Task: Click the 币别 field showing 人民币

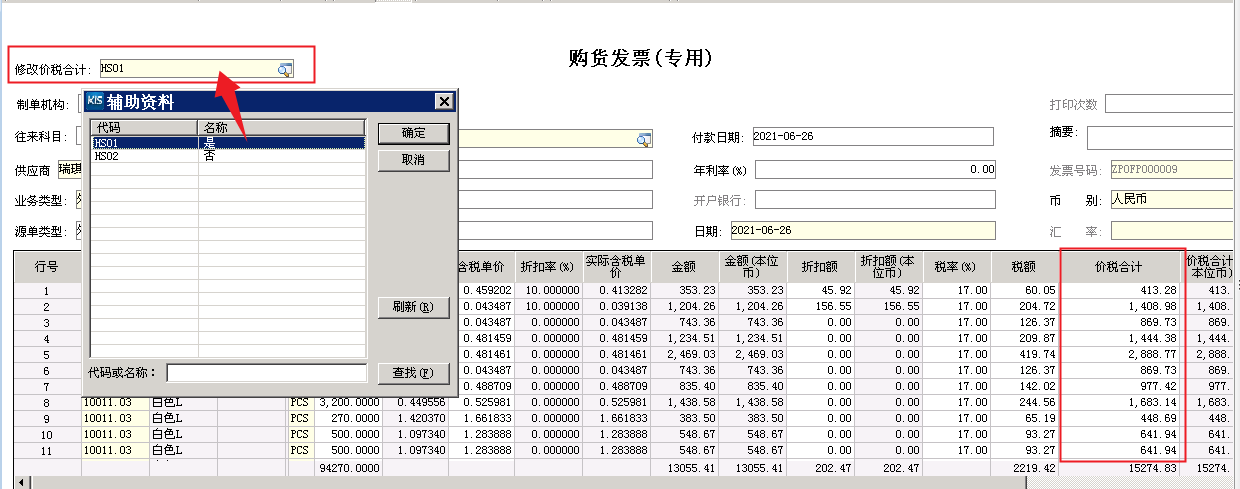Action: click(x=1170, y=199)
